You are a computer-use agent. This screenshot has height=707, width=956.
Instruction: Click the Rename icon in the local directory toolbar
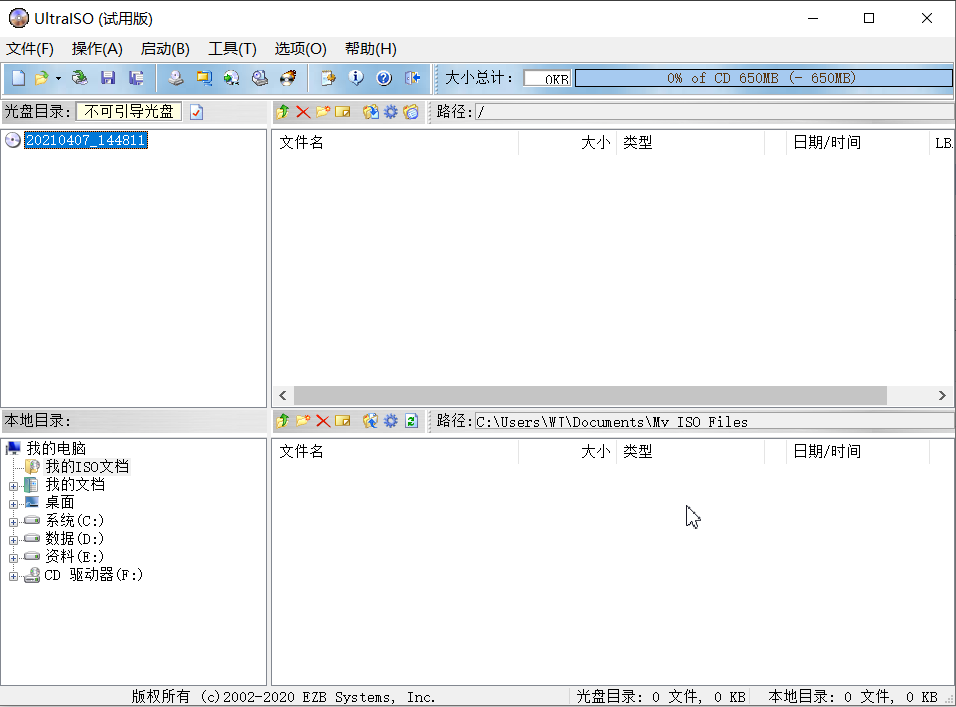click(343, 421)
